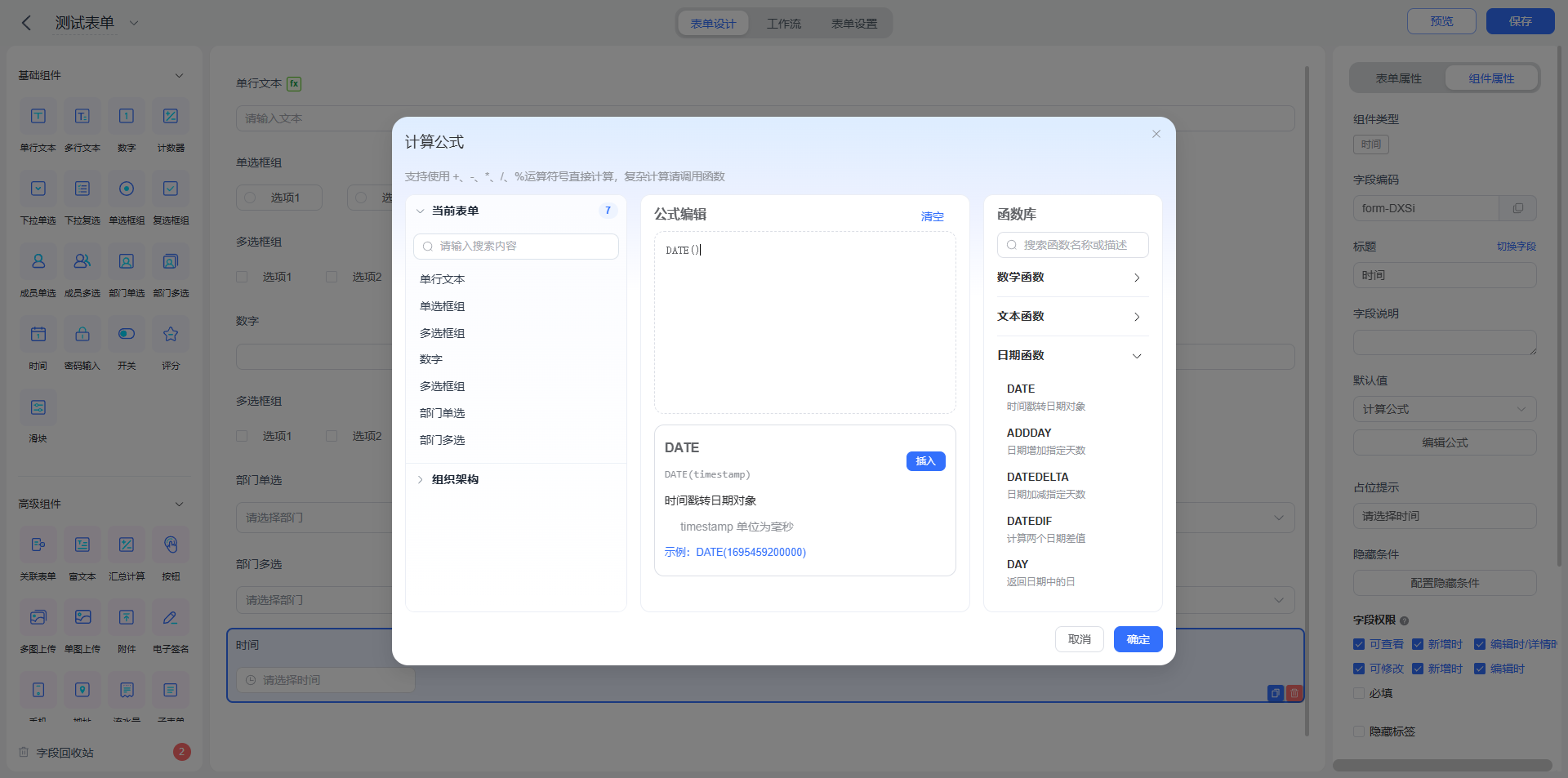
Task: Click the 搜索函数名称或描述 search field
Action: coord(1072,245)
